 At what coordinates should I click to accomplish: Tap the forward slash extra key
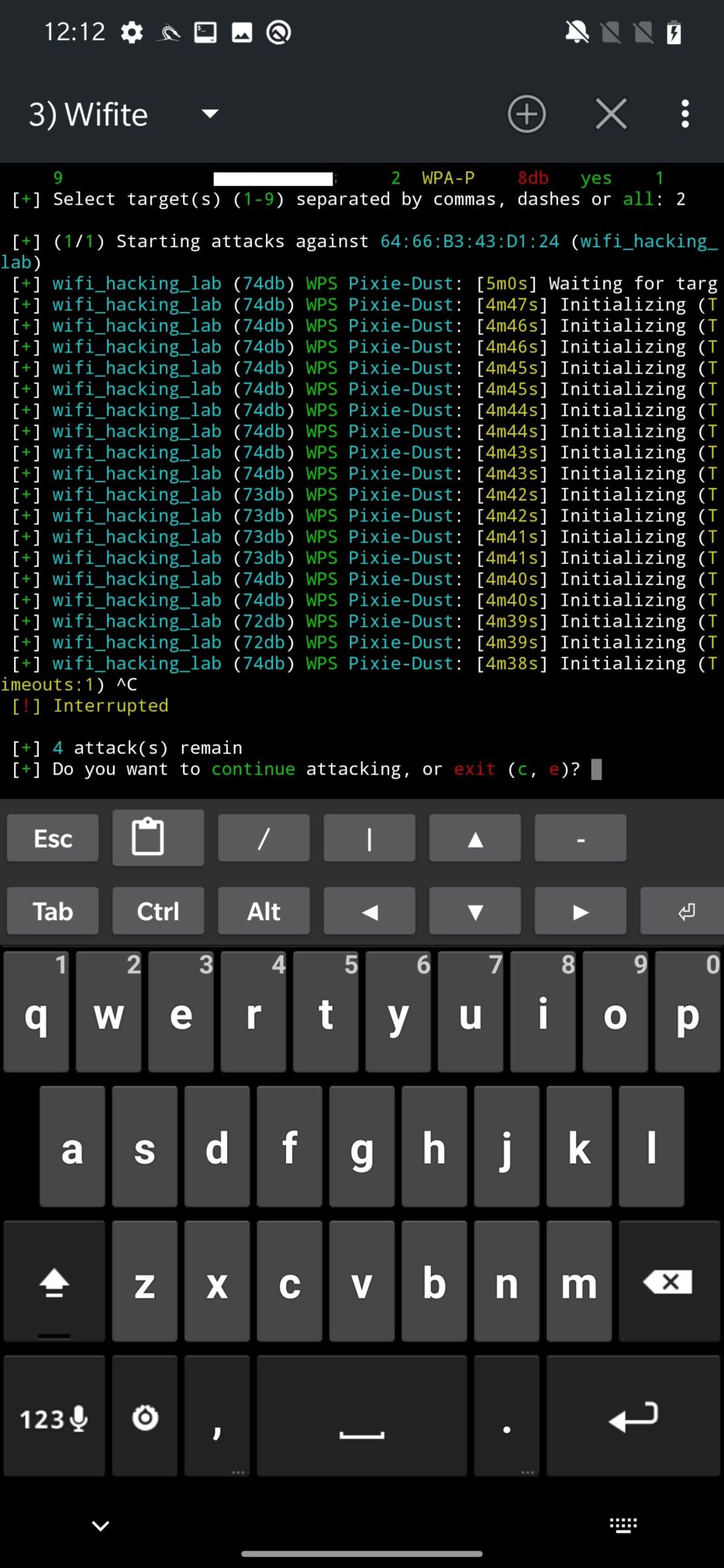tap(264, 838)
